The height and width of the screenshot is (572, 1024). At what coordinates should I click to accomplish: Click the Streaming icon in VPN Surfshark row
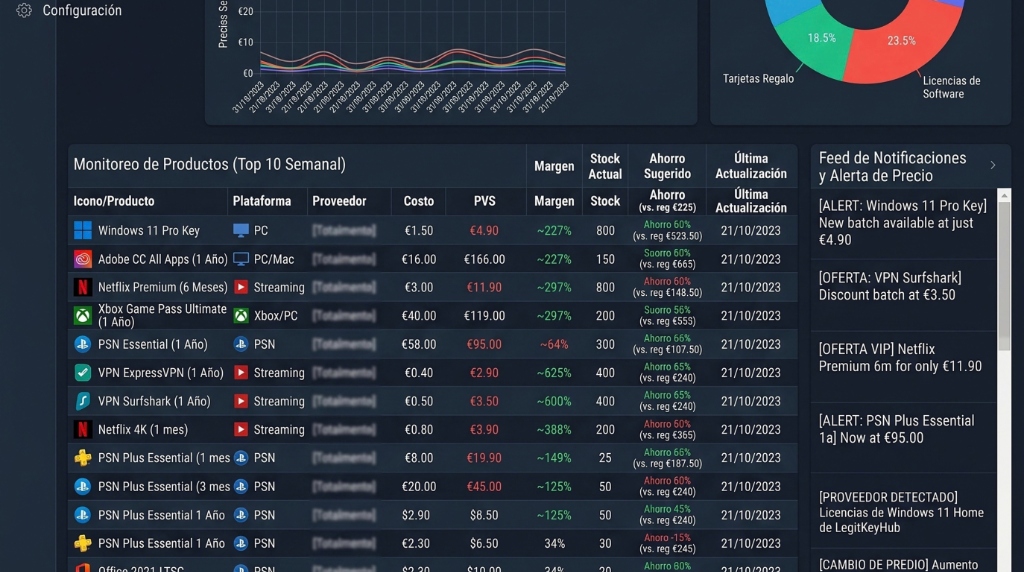click(x=241, y=401)
